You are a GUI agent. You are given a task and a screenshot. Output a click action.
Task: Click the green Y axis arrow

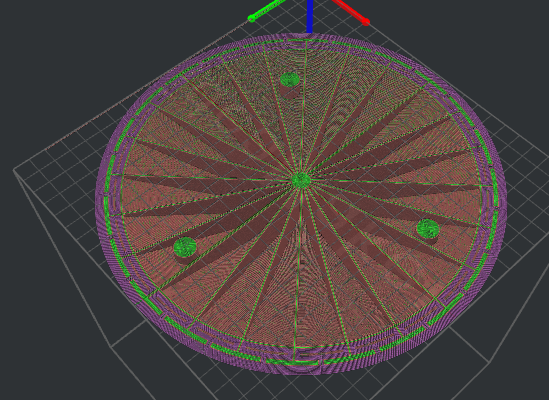(266, 9)
